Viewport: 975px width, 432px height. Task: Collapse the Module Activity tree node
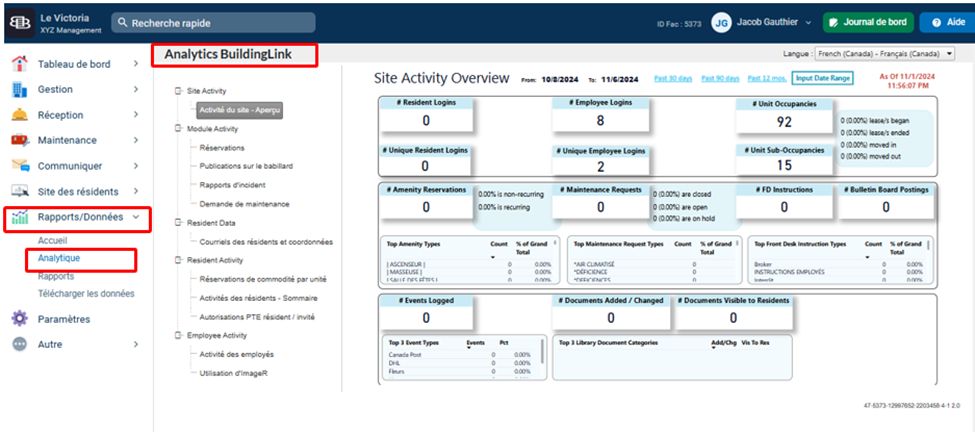pyautogui.click(x=179, y=129)
